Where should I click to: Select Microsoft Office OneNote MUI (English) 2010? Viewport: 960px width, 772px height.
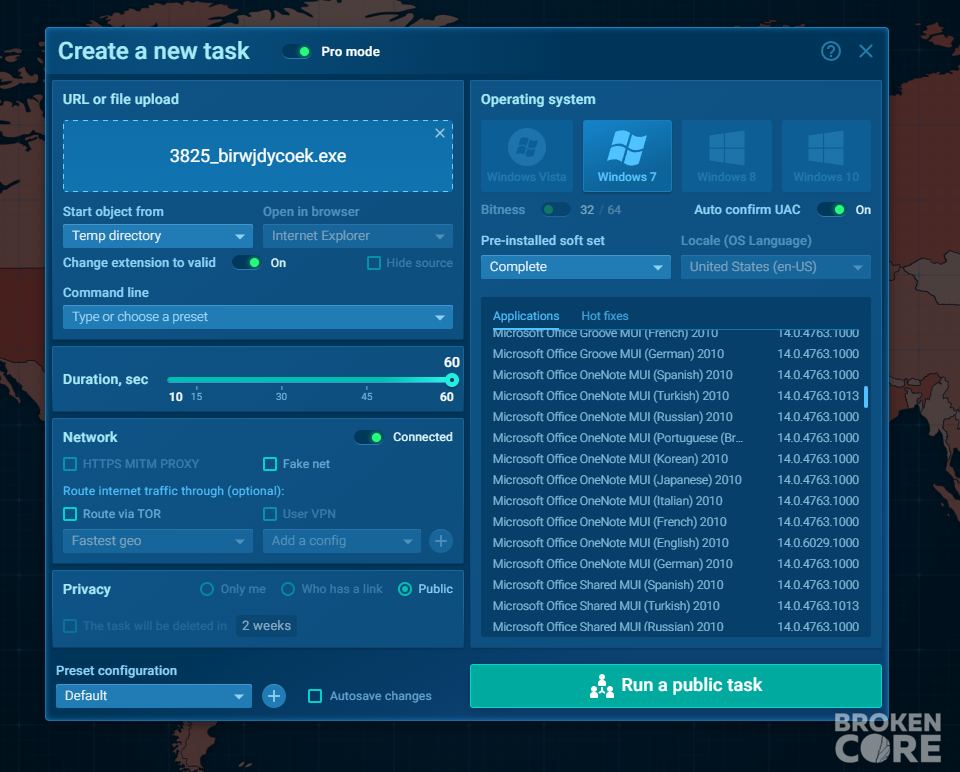pyautogui.click(x=675, y=543)
